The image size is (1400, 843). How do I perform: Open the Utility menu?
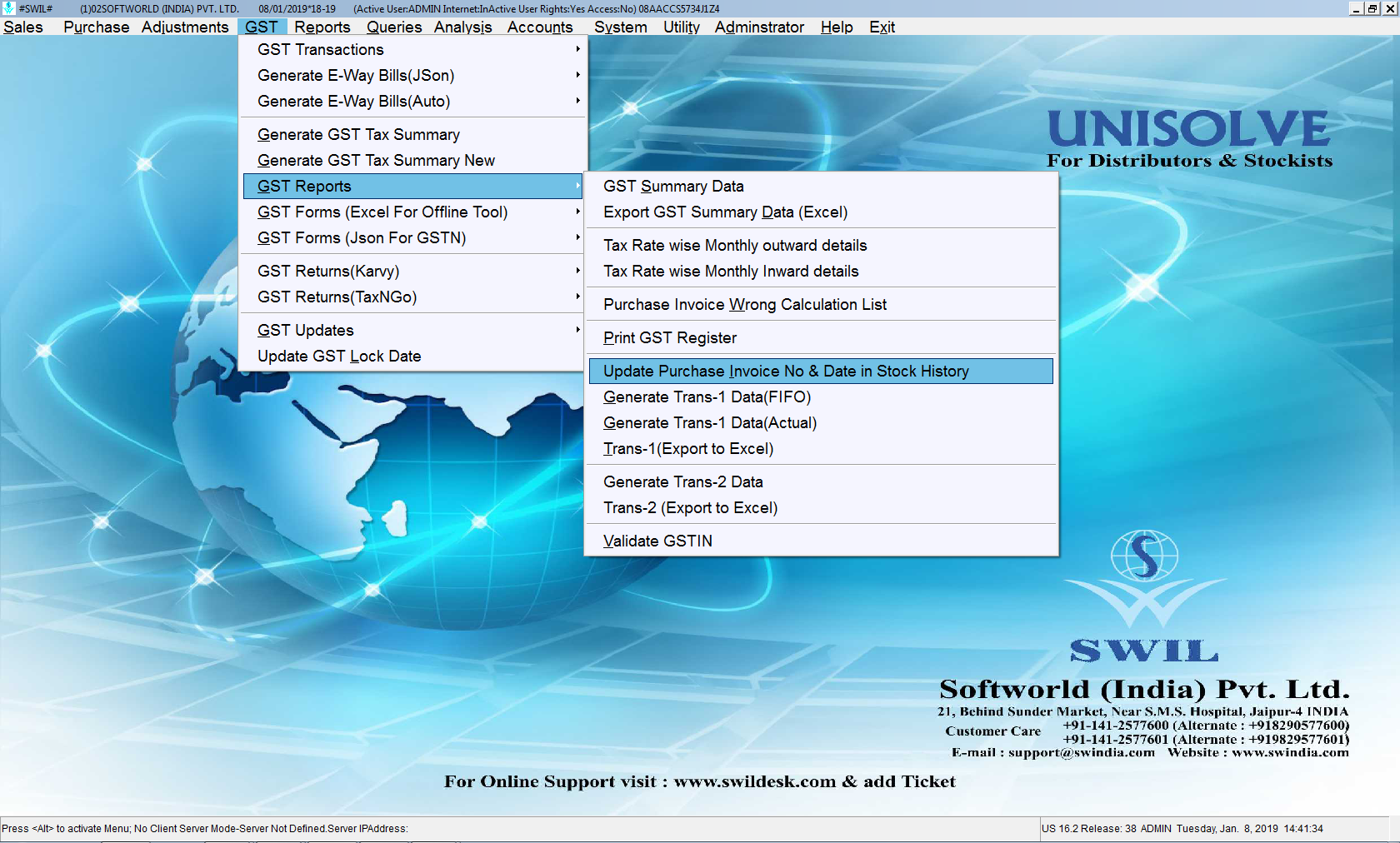click(x=681, y=27)
